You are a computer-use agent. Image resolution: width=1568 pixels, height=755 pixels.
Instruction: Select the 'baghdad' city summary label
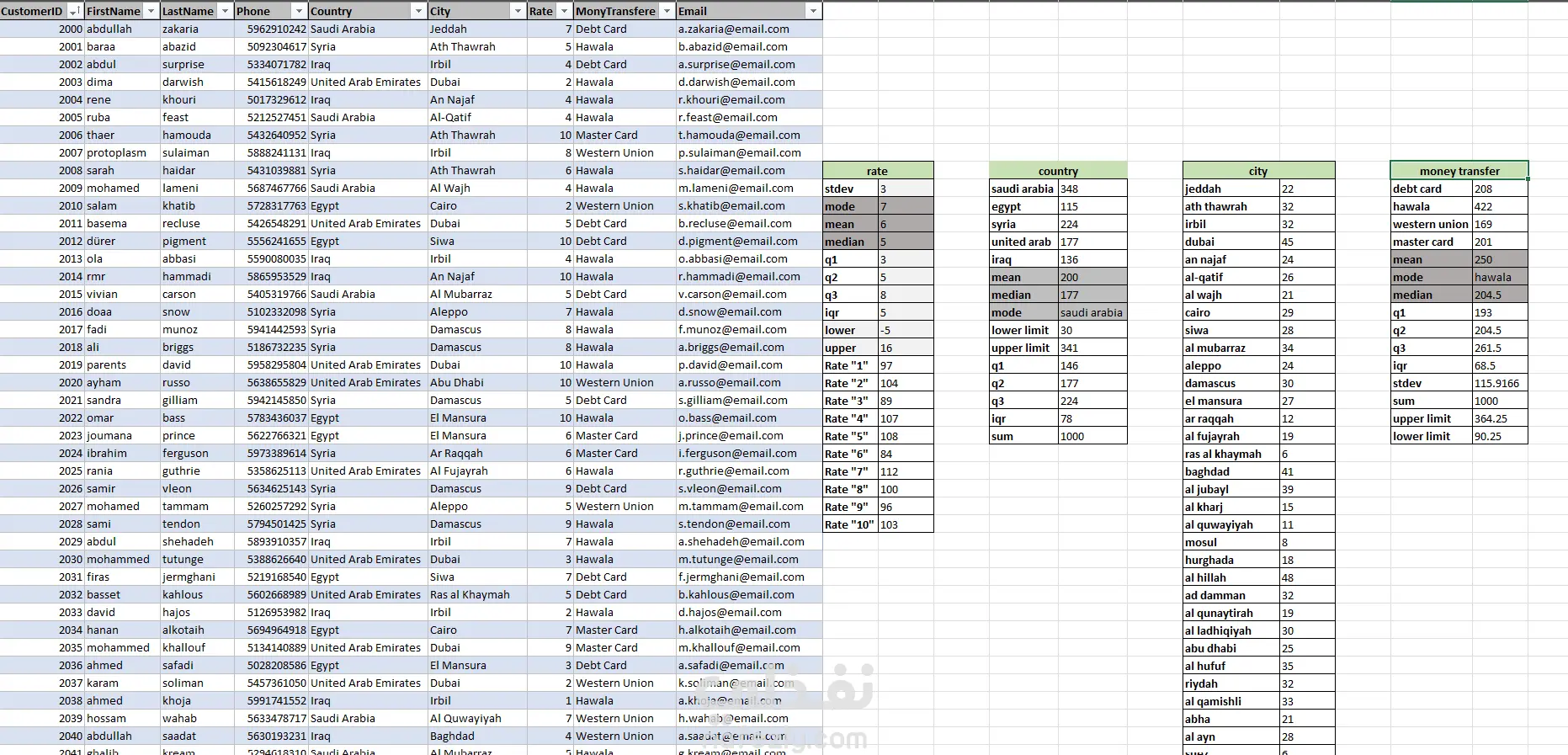[1231, 471]
